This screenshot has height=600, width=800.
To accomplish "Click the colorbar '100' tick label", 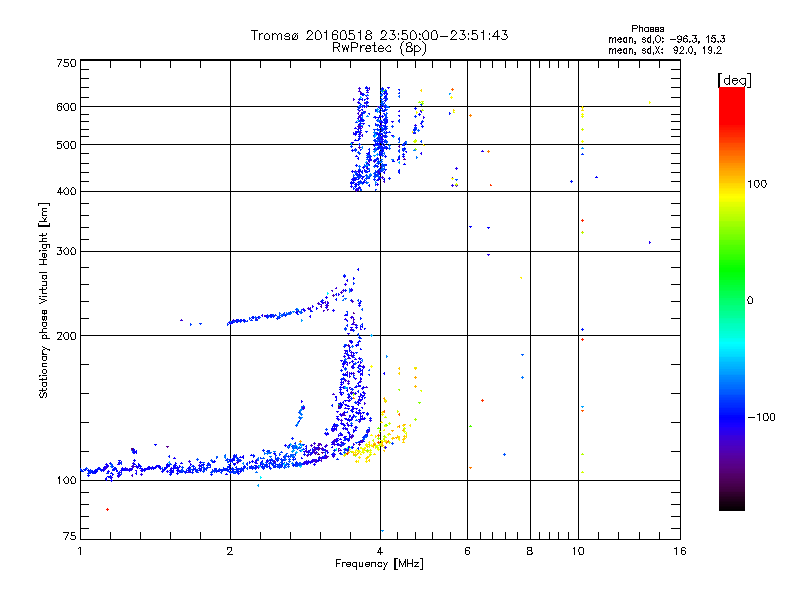I will [757, 184].
